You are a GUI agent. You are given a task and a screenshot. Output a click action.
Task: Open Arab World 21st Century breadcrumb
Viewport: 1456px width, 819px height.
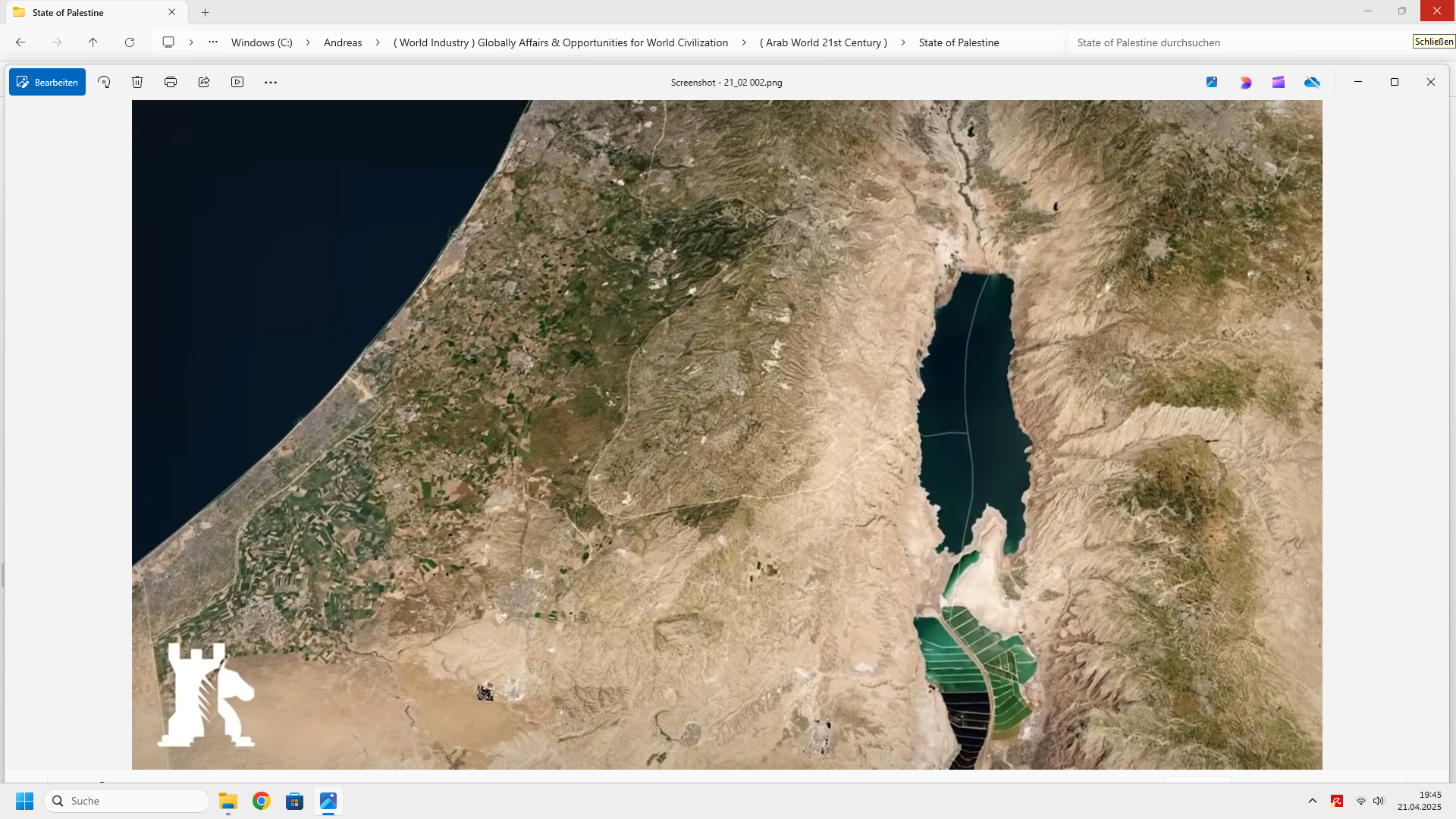(824, 42)
